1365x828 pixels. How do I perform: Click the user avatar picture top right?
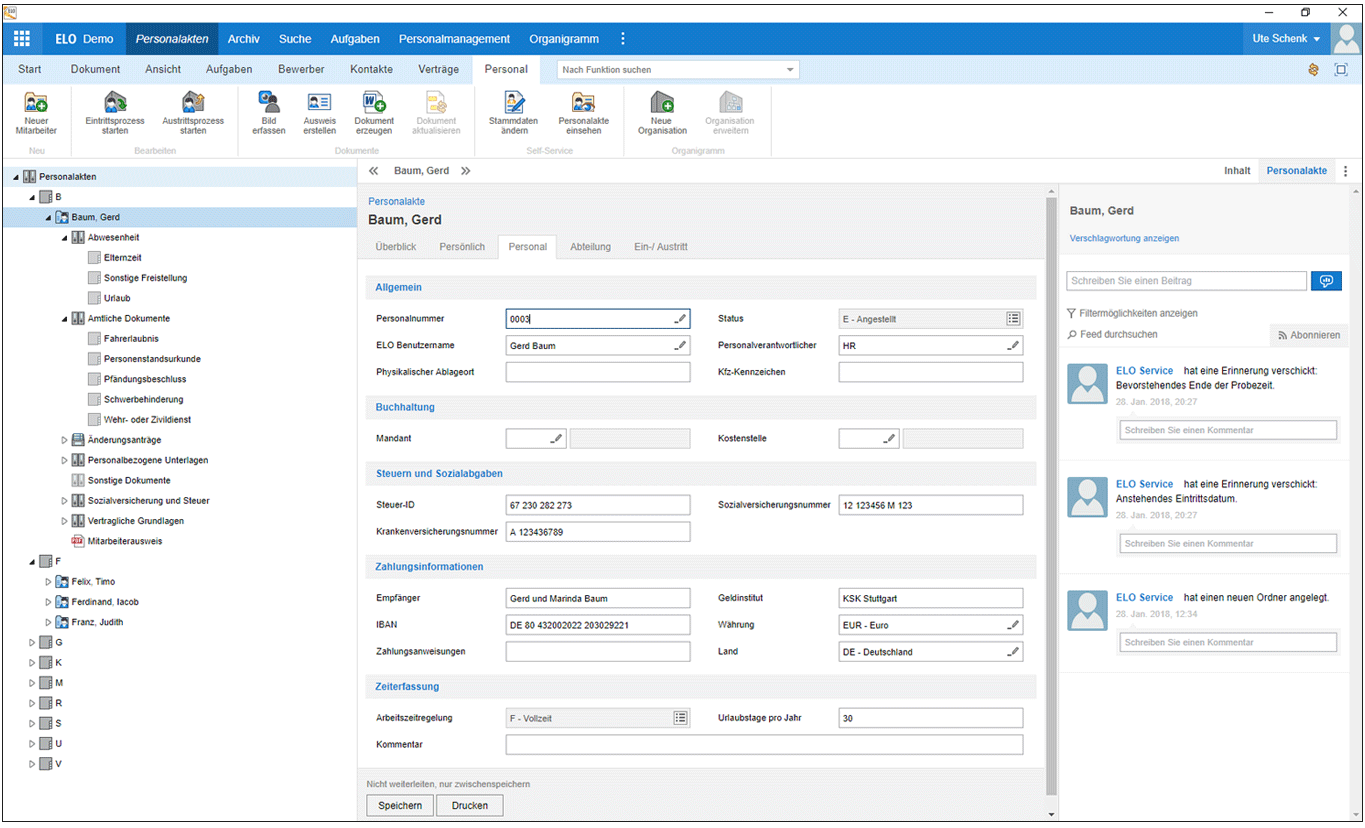[x=1346, y=39]
